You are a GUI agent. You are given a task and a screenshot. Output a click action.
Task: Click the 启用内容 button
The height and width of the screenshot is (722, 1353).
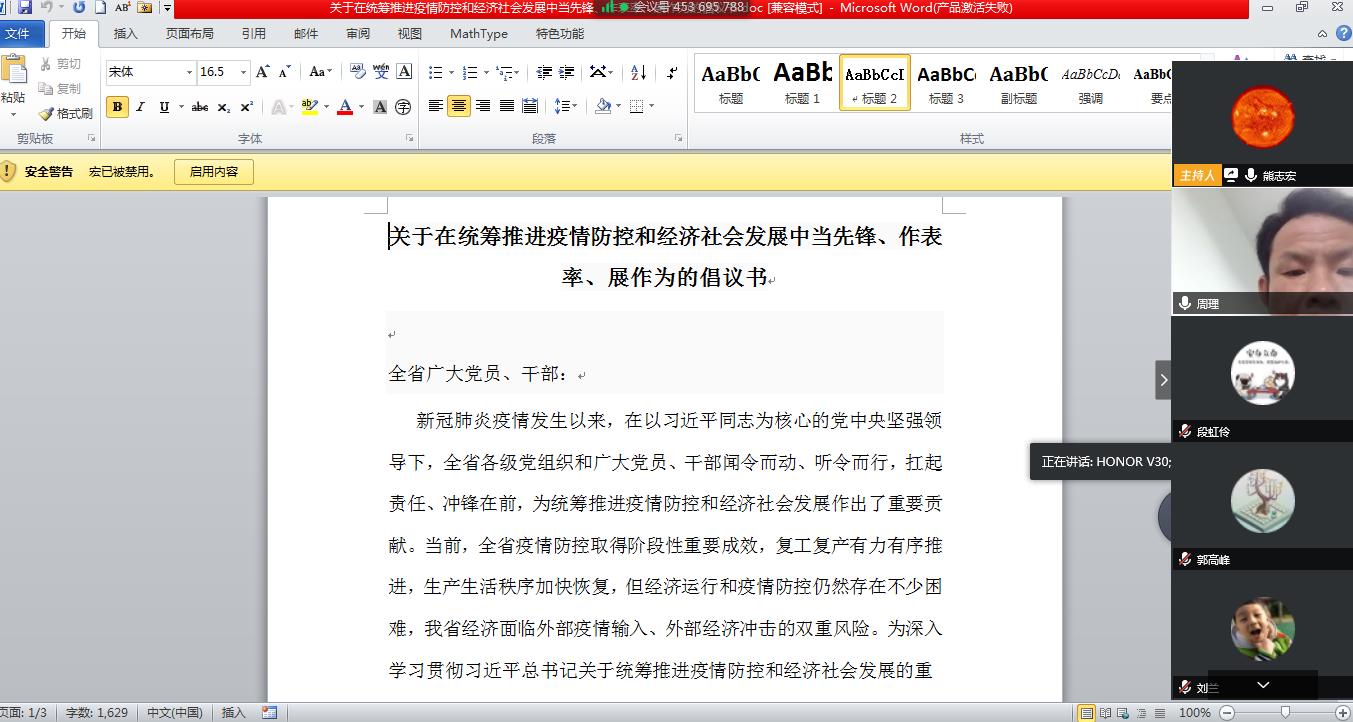pyautogui.click(x=214, y=172)
